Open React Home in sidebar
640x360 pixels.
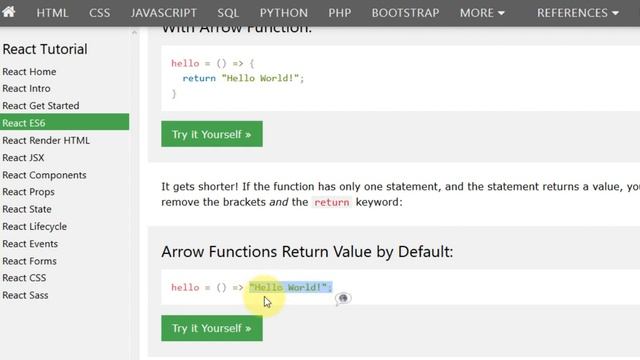[x=29, y=71]
